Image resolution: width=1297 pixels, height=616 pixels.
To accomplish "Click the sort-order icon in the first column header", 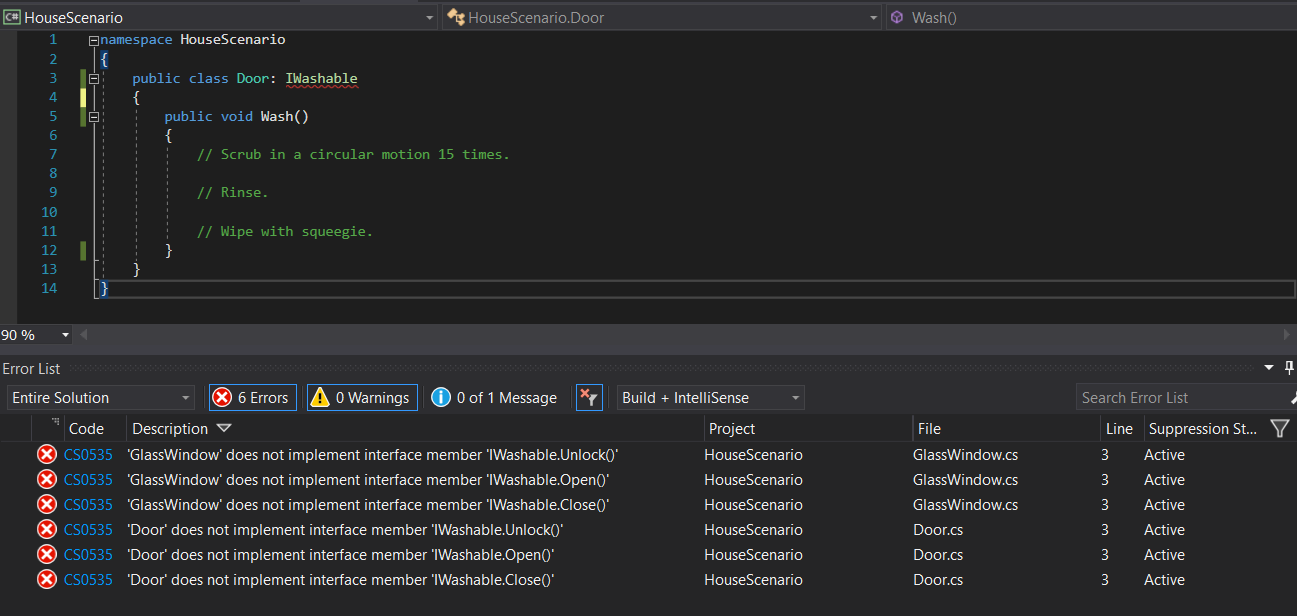I will [x=56, y=424].
